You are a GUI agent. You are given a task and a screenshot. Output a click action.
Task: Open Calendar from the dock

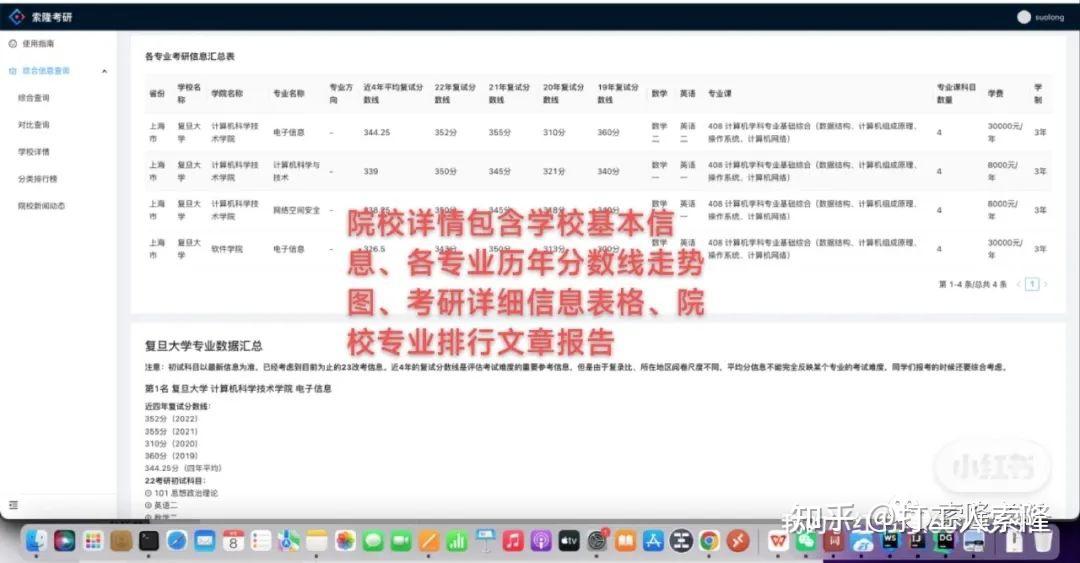click(233, 541)
